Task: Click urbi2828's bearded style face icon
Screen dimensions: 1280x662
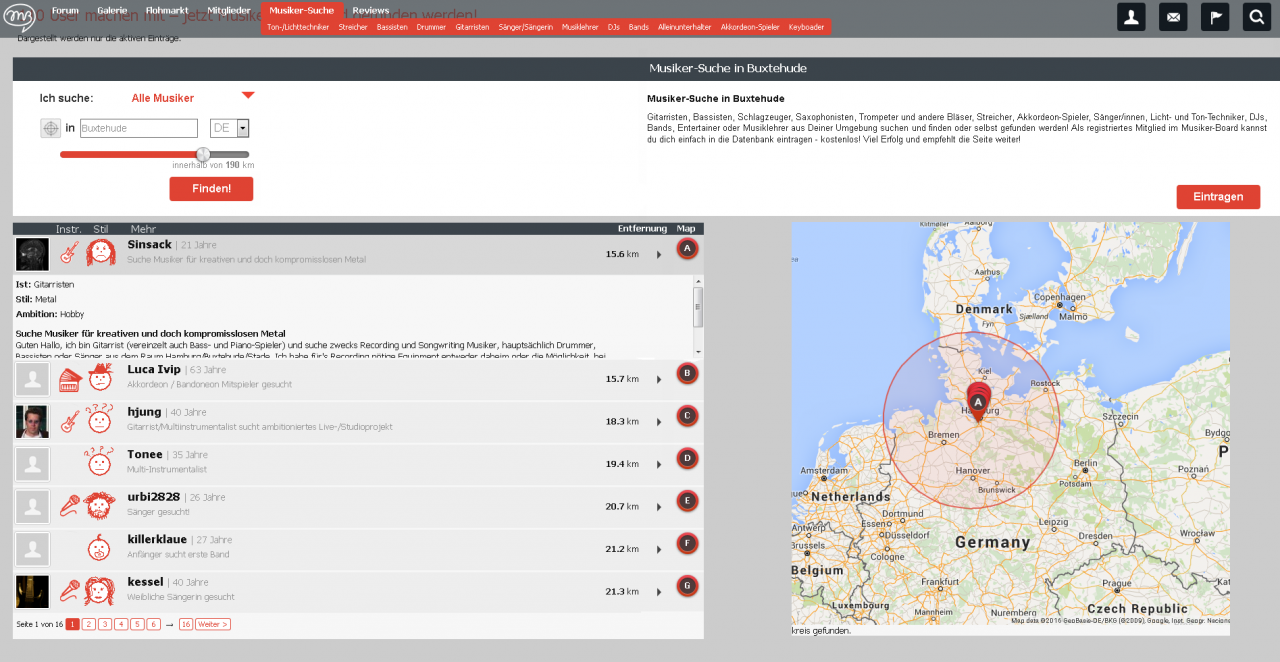Action: tap(100, 505)
